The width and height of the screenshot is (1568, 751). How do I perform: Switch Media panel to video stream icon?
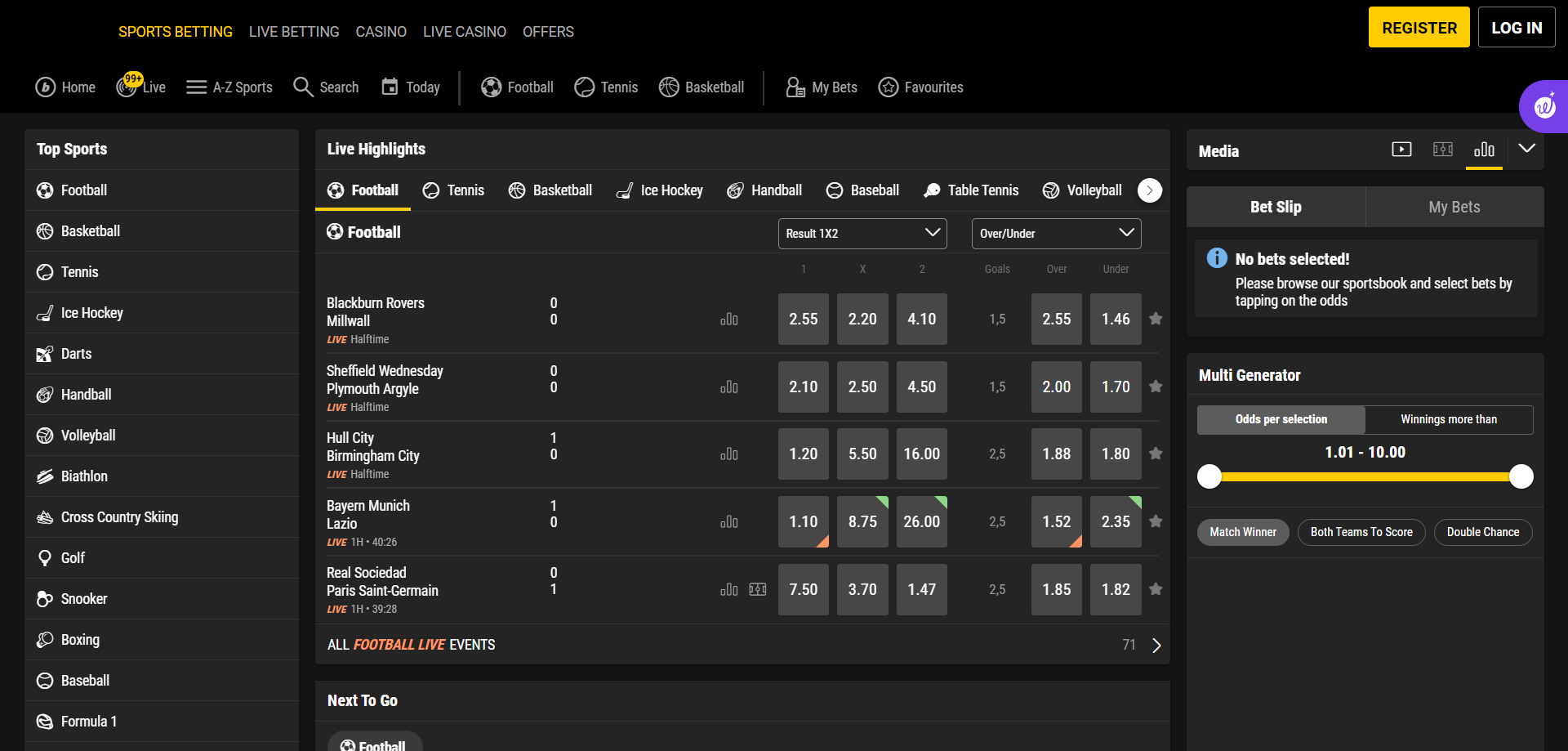[1401, 150]
